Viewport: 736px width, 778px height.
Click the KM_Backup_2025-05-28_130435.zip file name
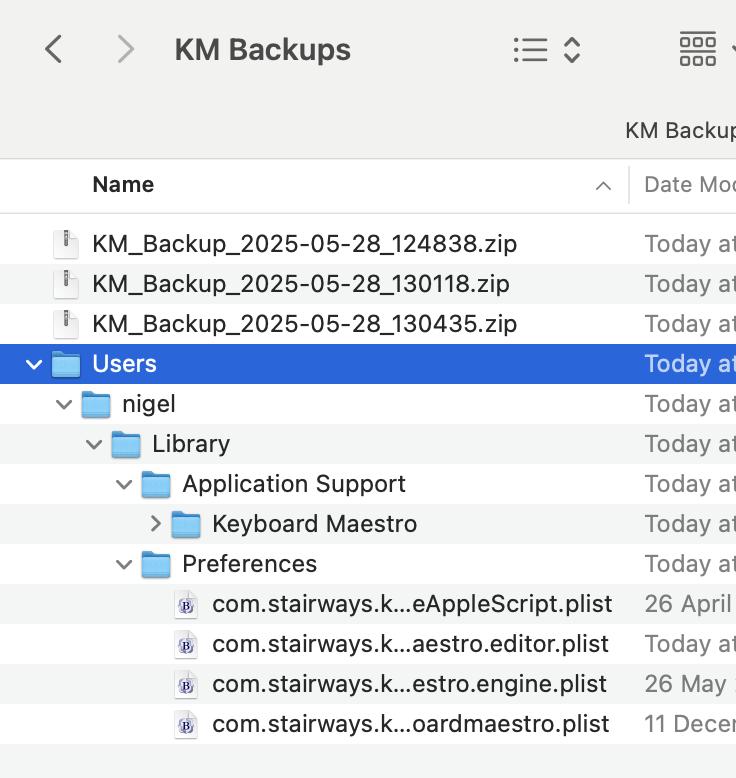click(x=304, y=324)
